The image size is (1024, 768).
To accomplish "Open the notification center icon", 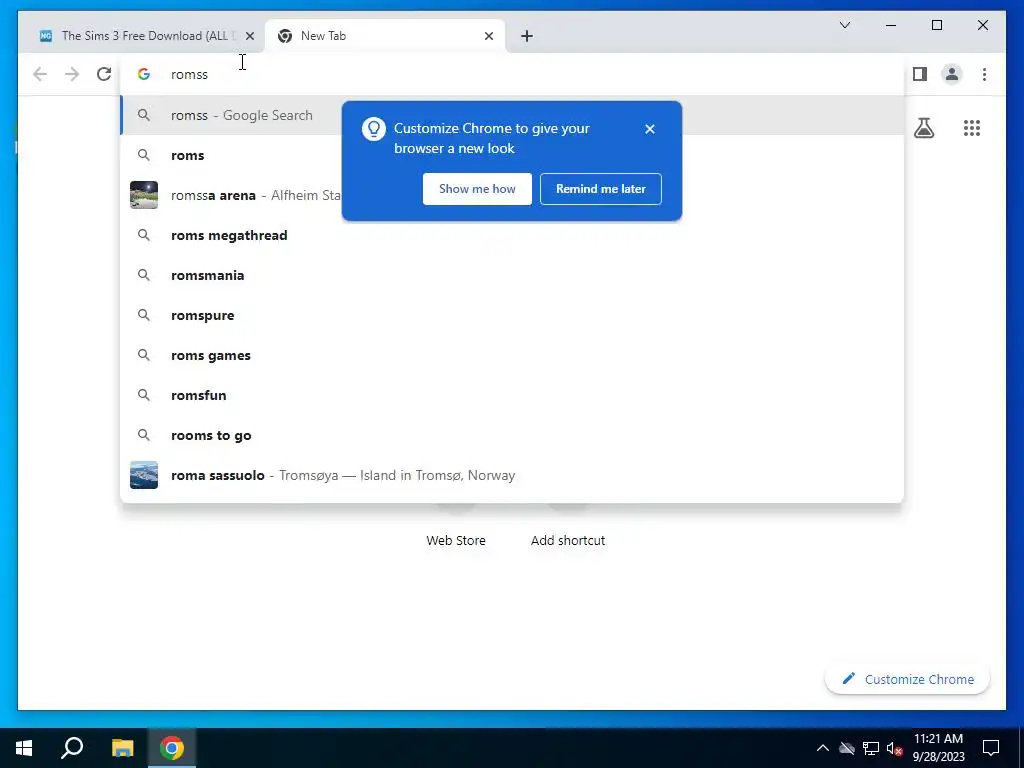I will pos(991,748).
